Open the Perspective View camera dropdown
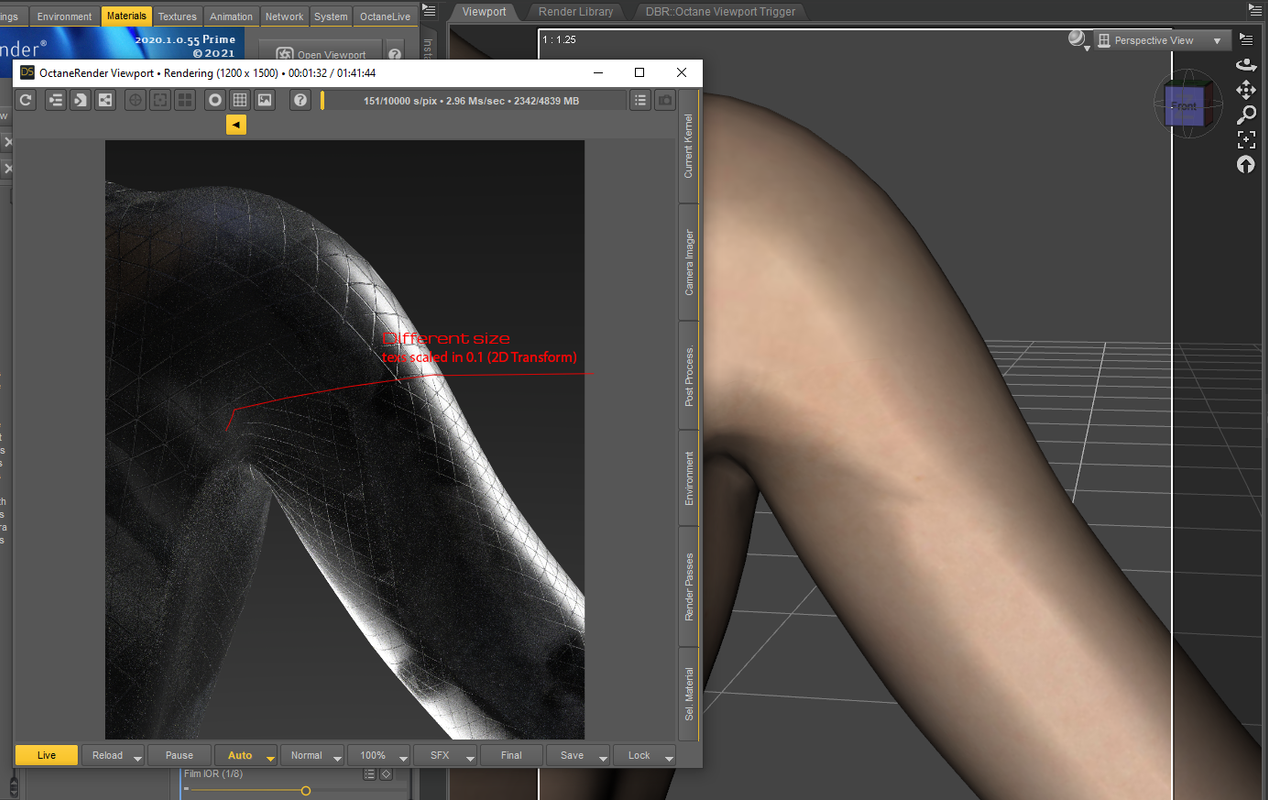 (x=1161, y=40)
